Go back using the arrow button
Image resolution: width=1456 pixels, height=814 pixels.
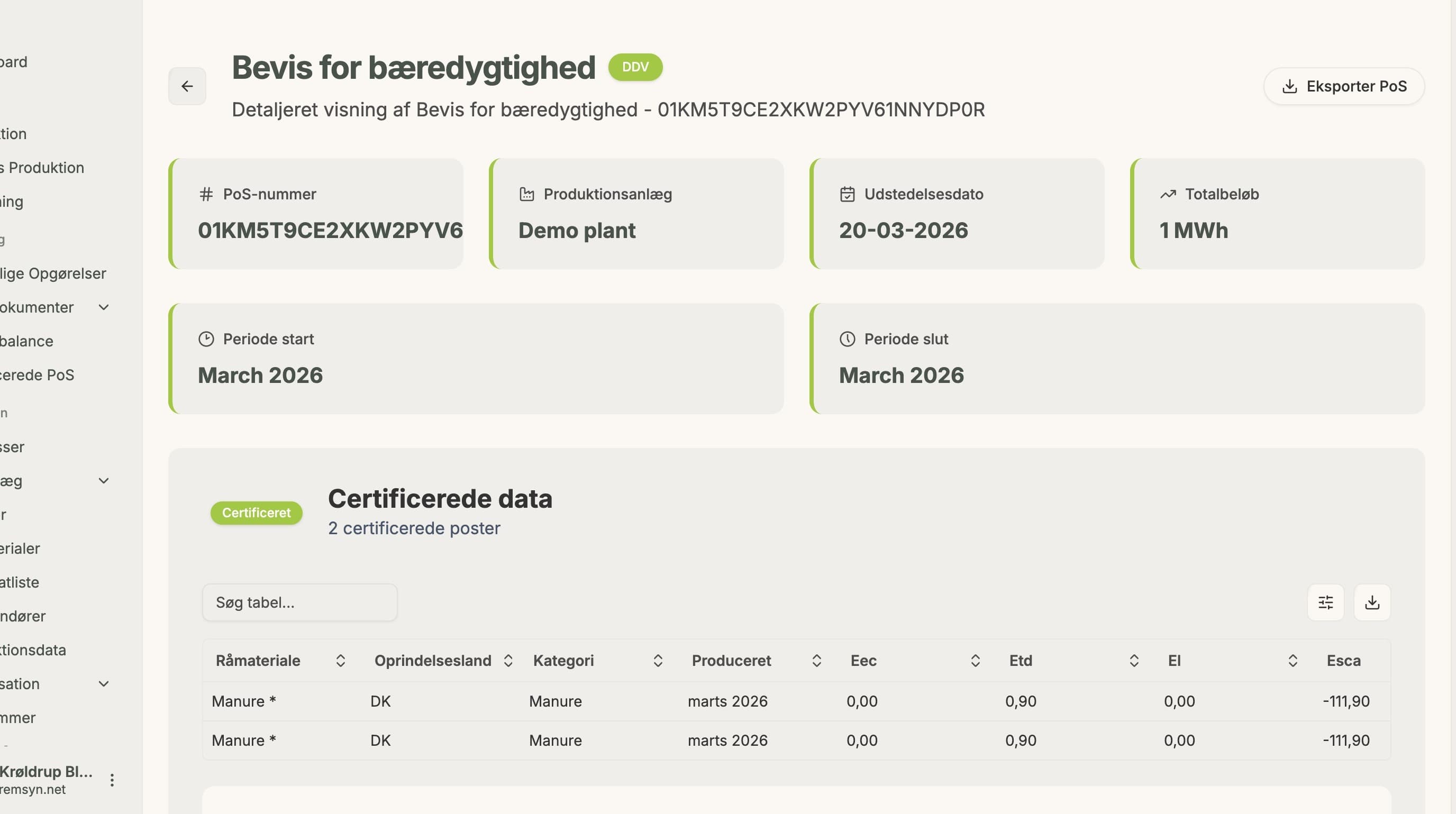[x=187, y=86]
